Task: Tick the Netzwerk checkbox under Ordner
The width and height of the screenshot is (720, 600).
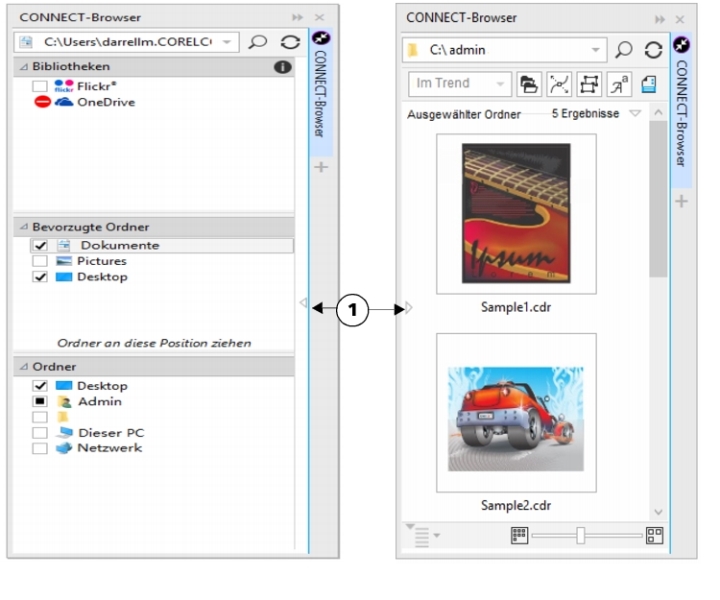Action: click(x=41, y=448)
